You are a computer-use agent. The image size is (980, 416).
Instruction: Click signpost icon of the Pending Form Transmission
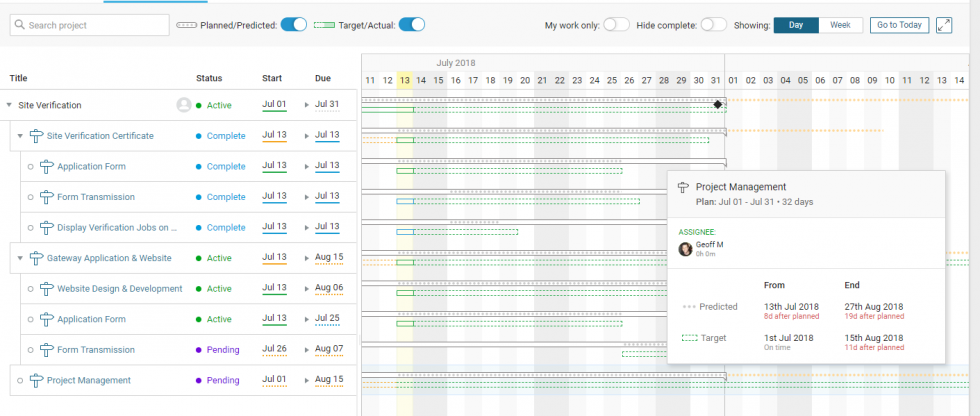coord(47,350)
